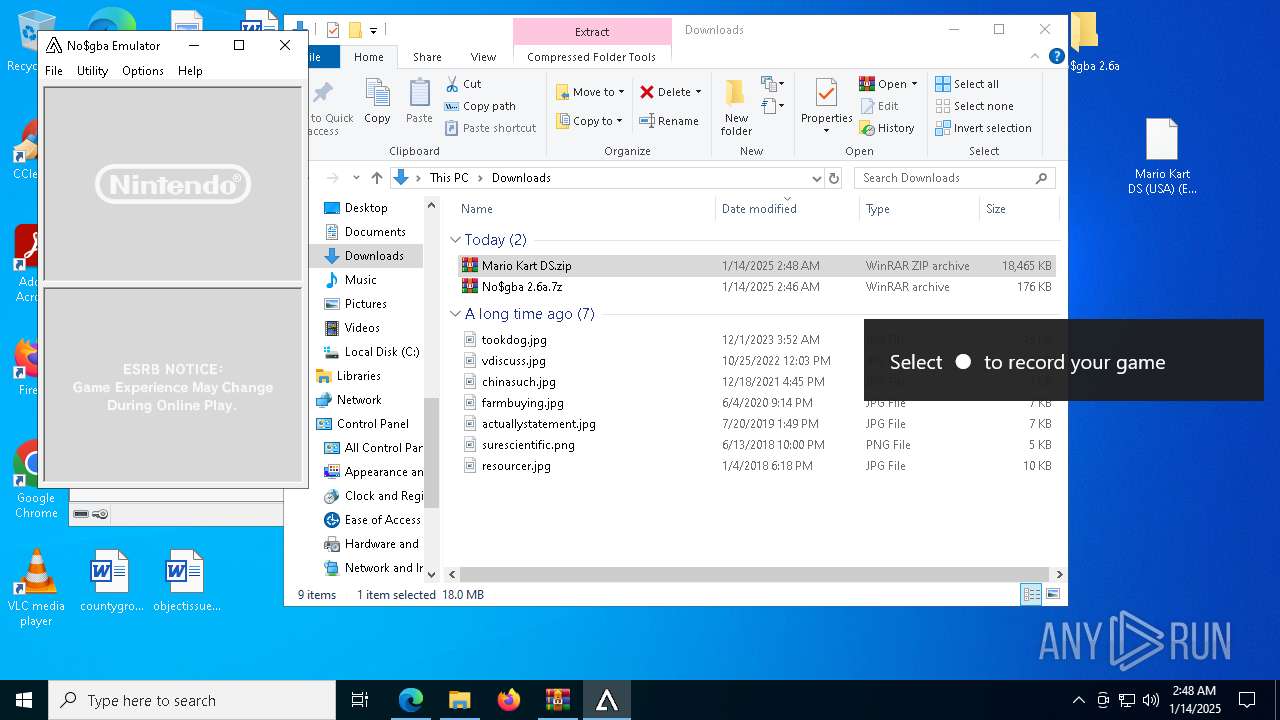Open the View ribbon tab
This screenshot has height=720, width=1280.
coord(483,57)
